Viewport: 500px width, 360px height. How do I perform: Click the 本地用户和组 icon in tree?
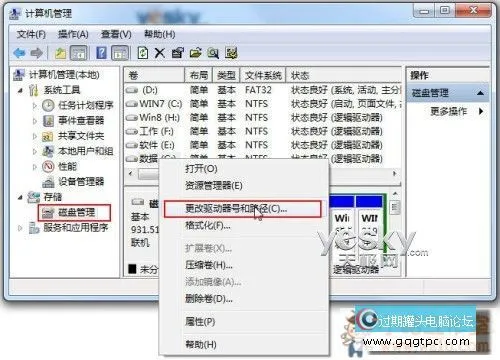pos(48,151)
